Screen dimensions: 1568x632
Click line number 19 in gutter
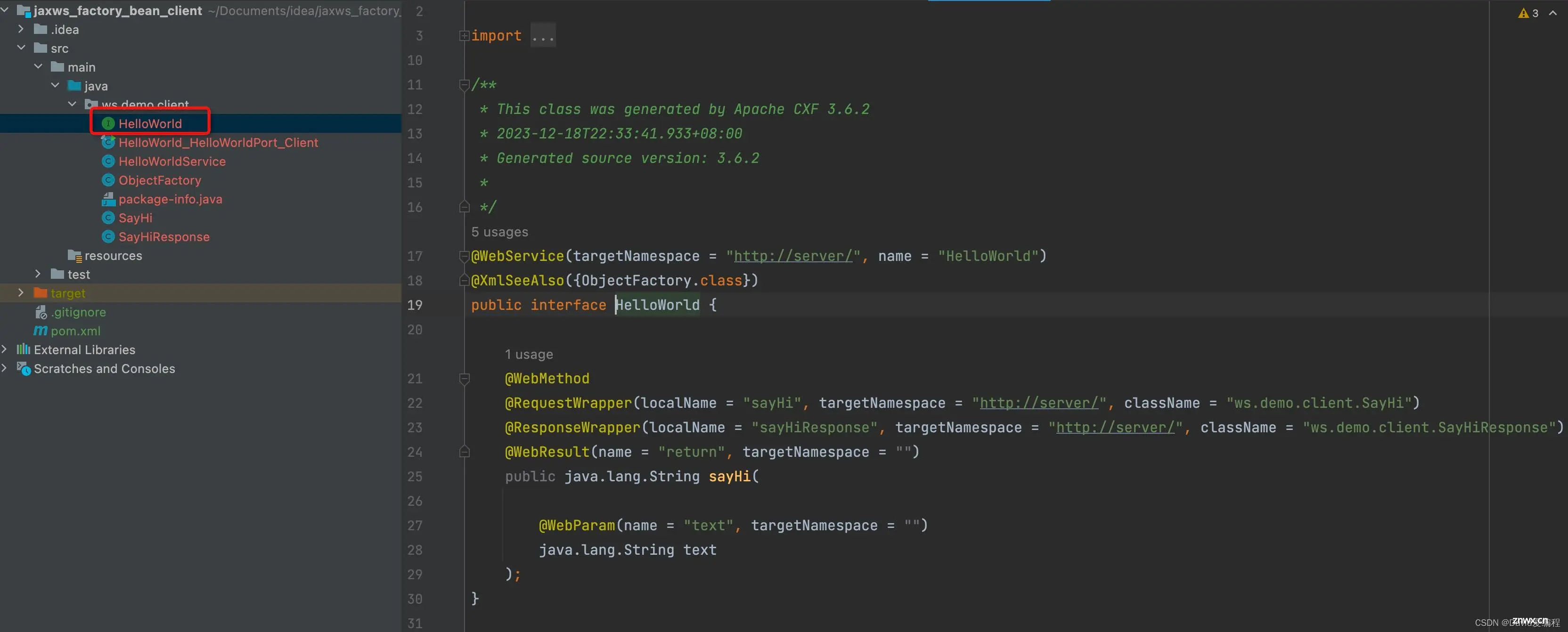[415, 305]
